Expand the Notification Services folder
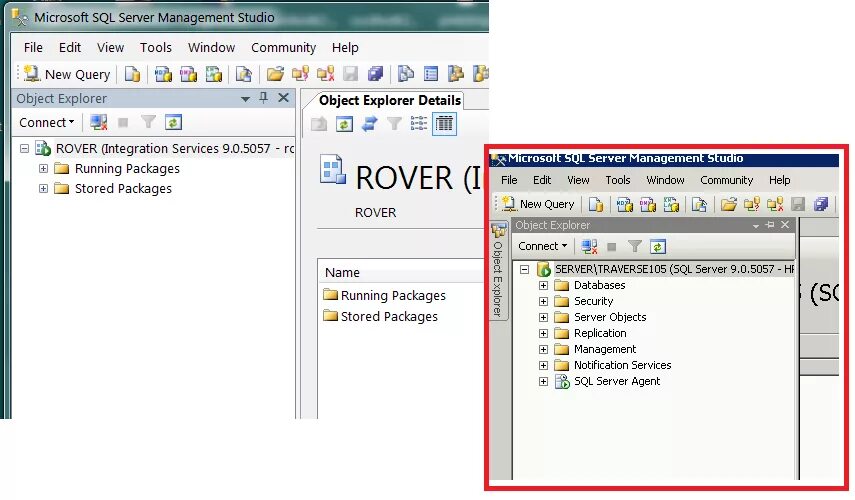 pyautogui.click(x=543, y=365)
